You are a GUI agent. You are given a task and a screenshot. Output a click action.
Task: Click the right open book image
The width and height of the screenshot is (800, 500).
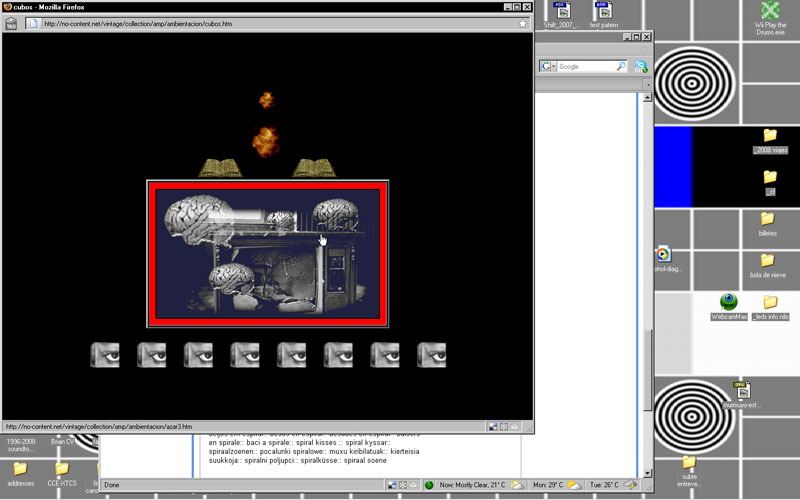313,167
